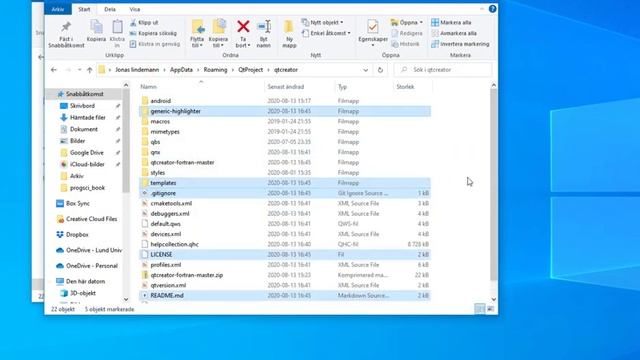Open the Öppna dropdown in ribbon
Viewport: 640px width, 360px height.
click(x=407, y=22)
